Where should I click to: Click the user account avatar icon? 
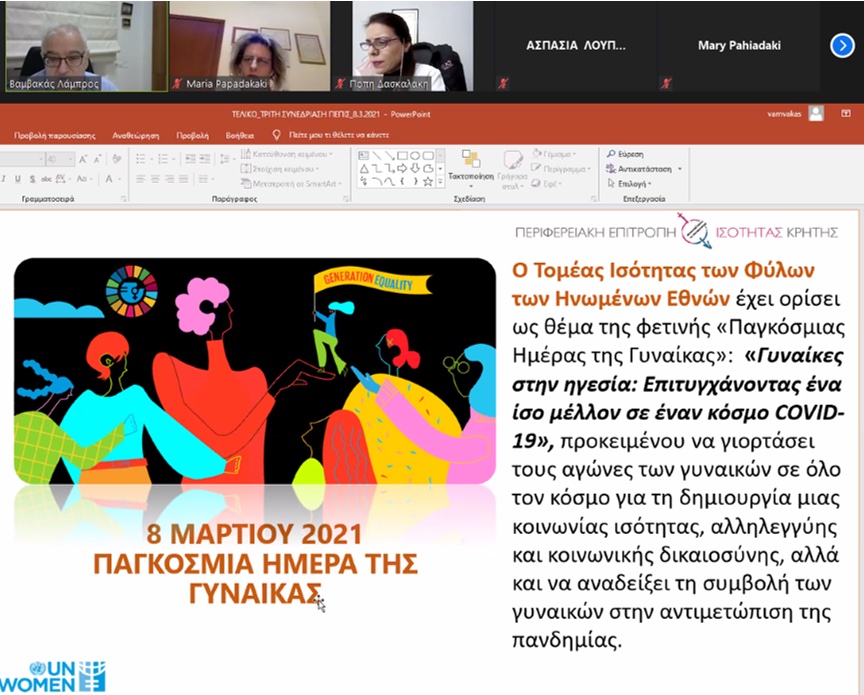coord(816,114)
